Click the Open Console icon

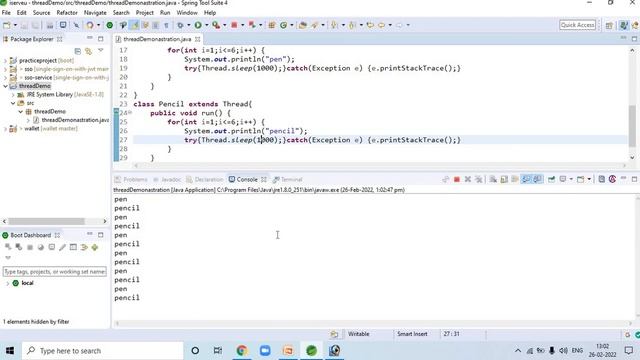pos(580,180)
